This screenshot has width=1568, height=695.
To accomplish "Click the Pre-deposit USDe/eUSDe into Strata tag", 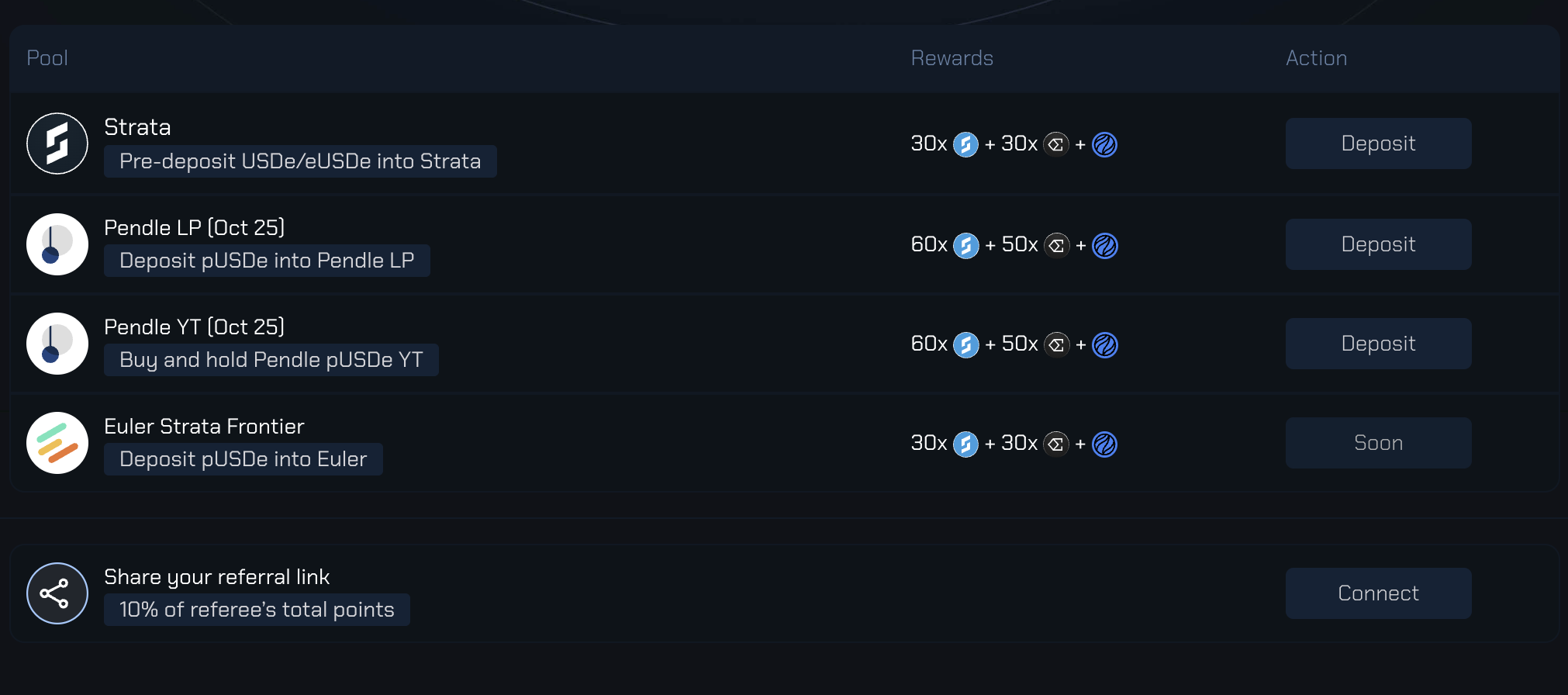I will 300,161.
